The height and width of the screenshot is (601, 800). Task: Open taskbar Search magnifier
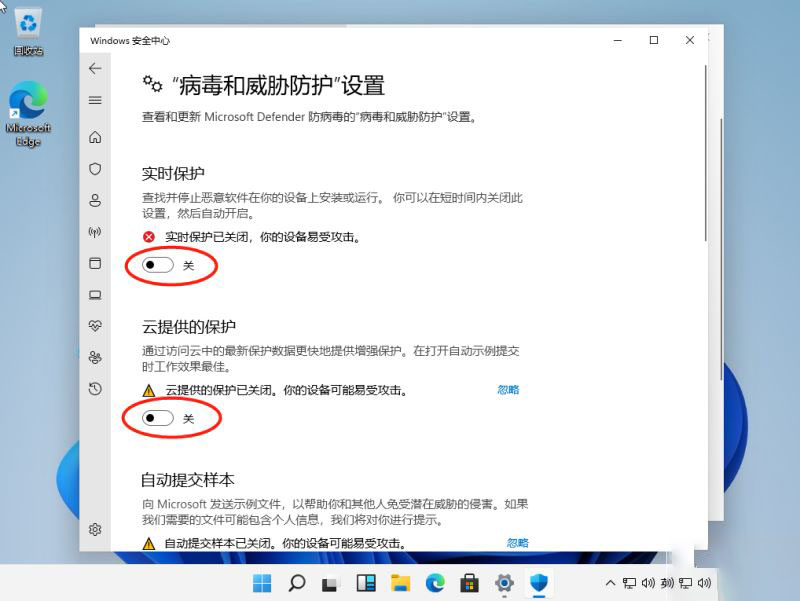click(296, 583)
